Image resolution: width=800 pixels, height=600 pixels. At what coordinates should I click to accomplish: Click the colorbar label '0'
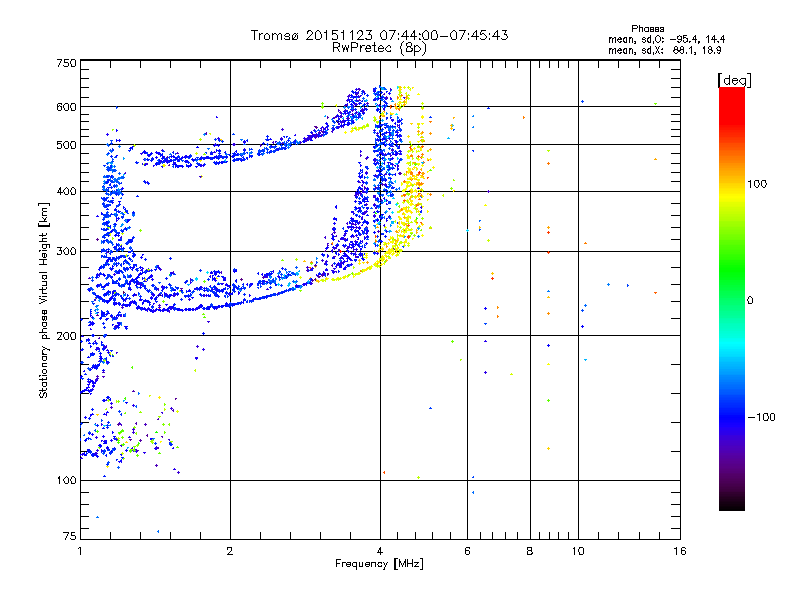[x=750, y=301]
